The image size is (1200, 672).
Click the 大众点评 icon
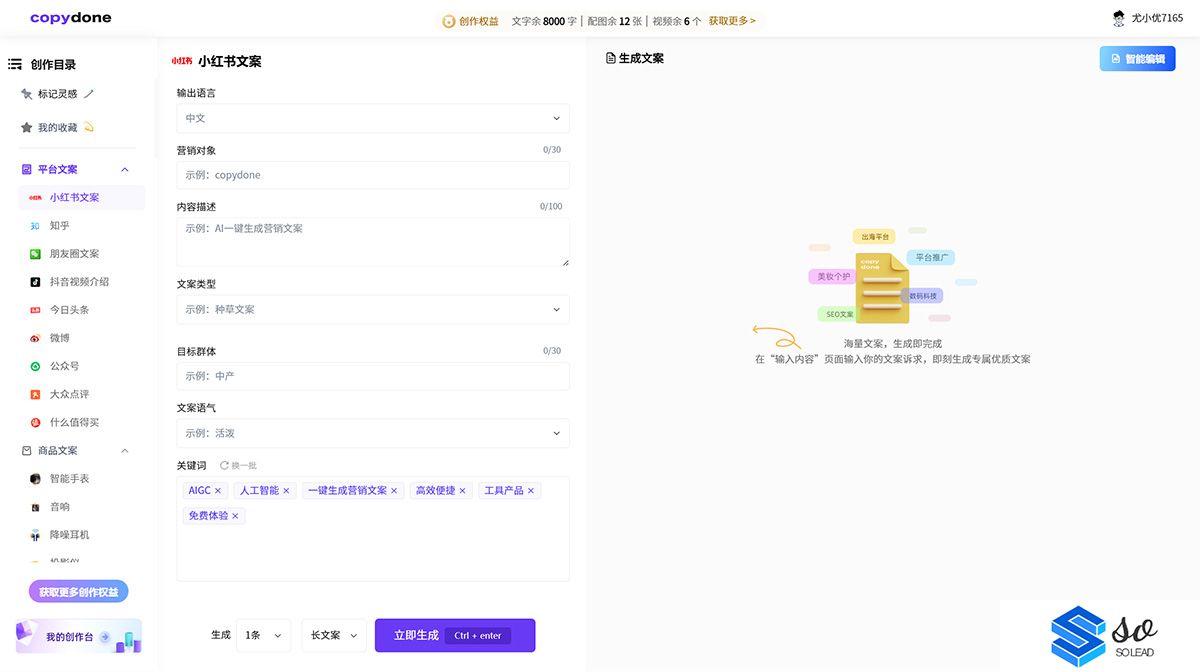36,394
